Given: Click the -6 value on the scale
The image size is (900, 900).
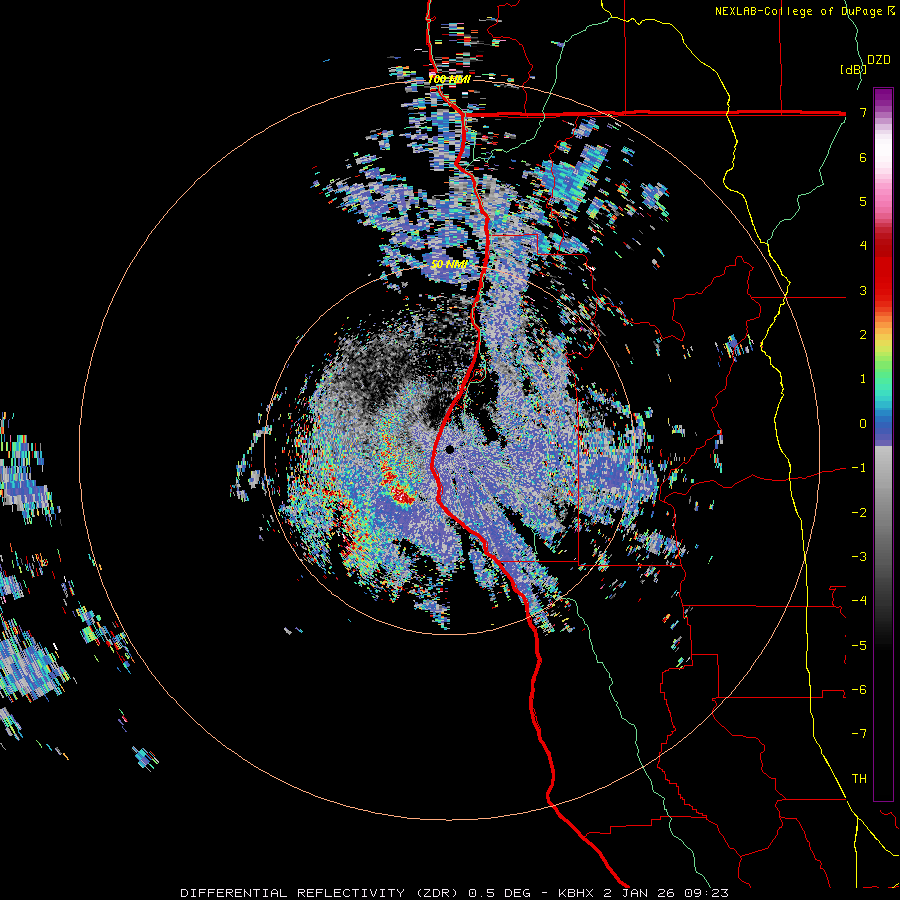Looking at the screenshot, I should (x=859, y=690).
